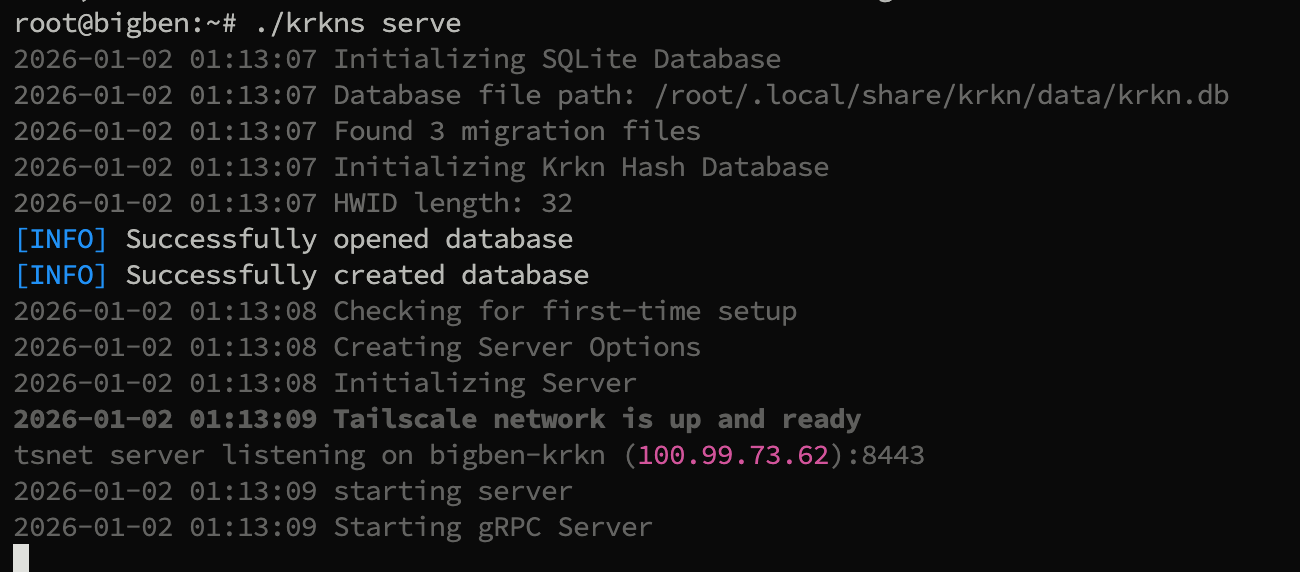Click the bold 'Tailscale network is up and ready' line
Viewport: 1300px width, 572px height.
pyautogui.click(x=437, y=419)
